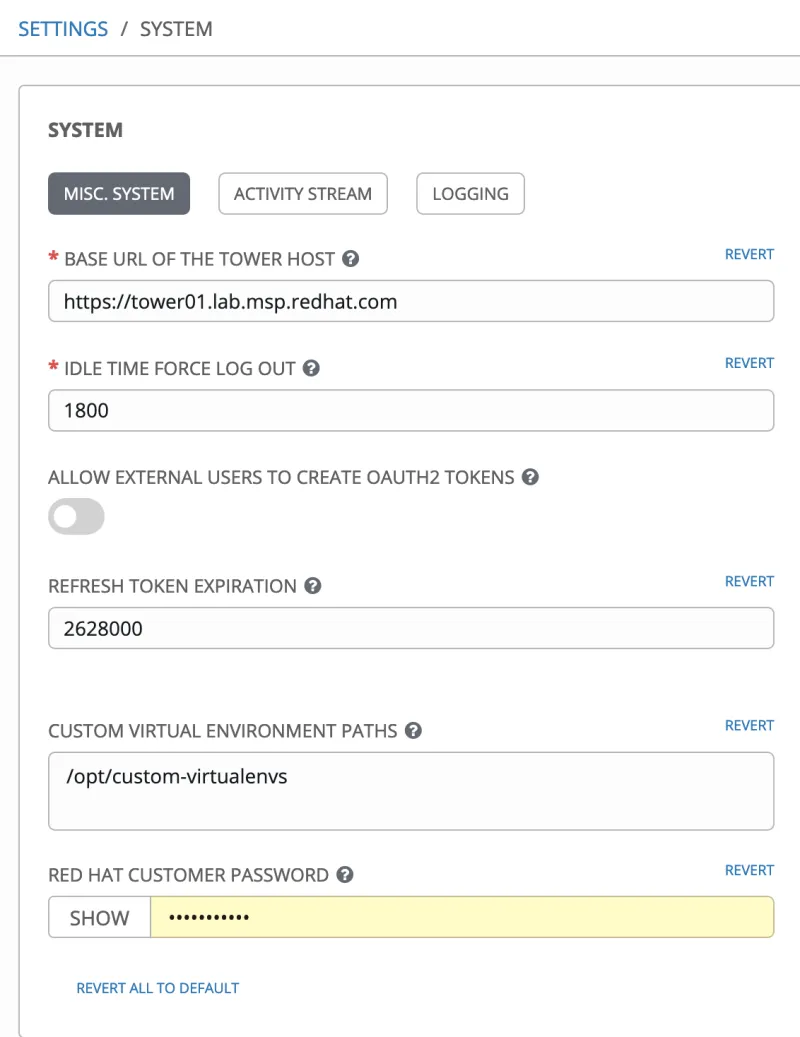Select the Misc. System tab
This screenshot has width=800, height=1037.
click(119, 194)
